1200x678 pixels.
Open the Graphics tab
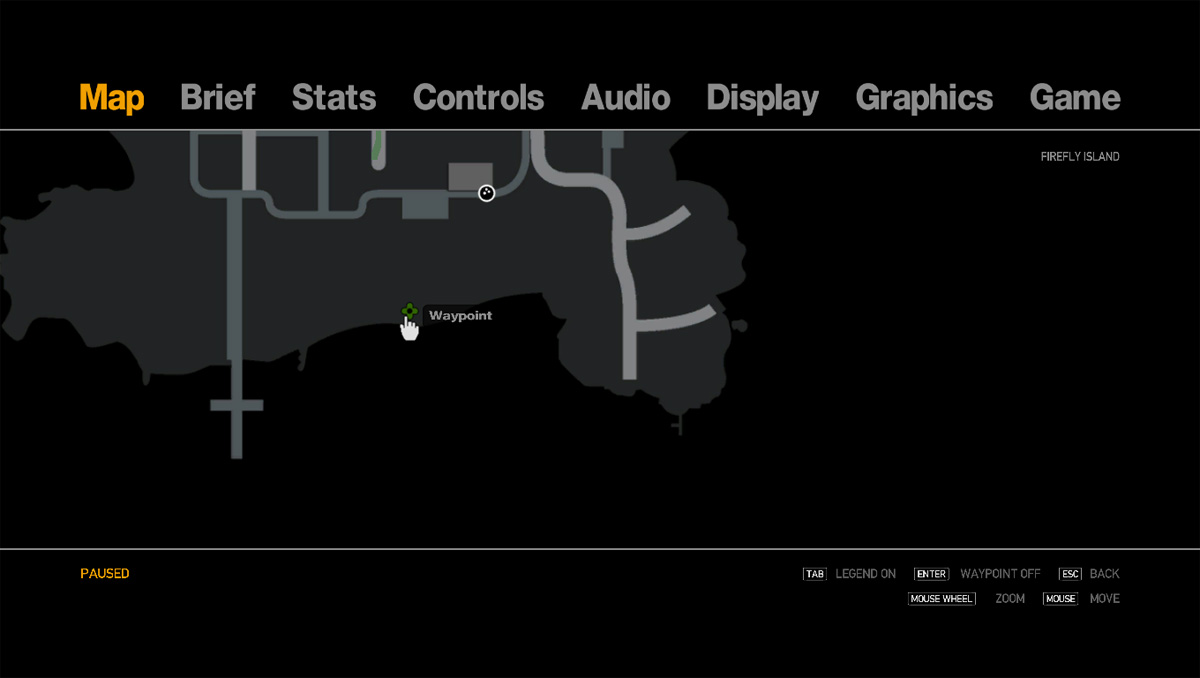coord(924,98)
